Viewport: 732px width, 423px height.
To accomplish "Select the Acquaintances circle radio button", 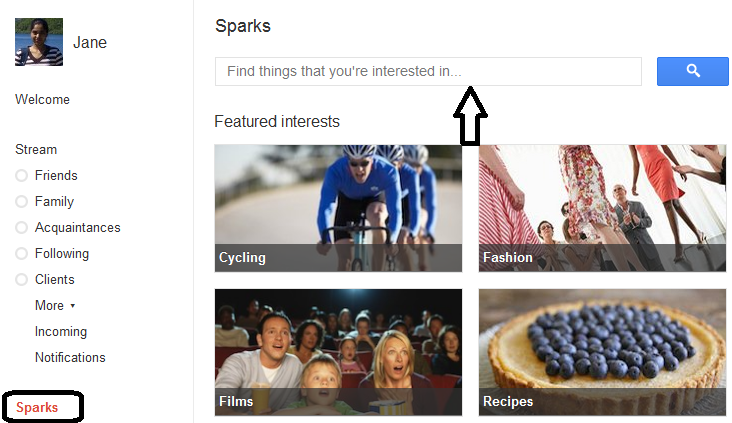I will (x=21, y=228).
